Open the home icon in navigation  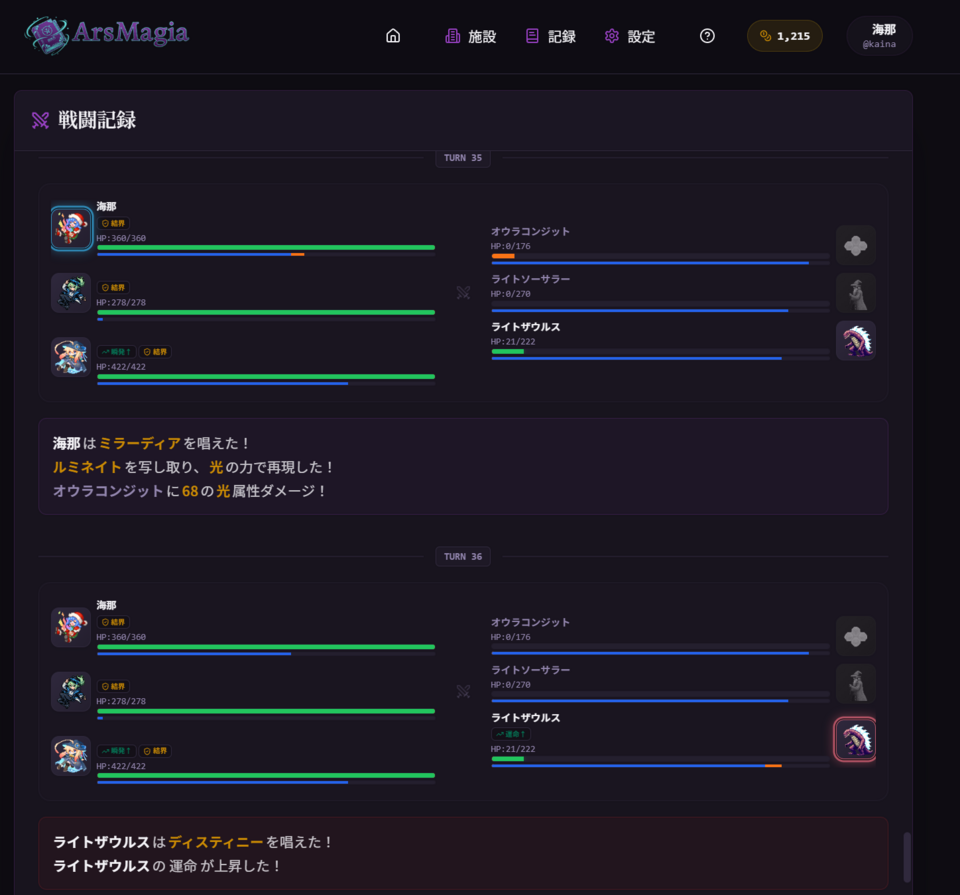(393, 36)
